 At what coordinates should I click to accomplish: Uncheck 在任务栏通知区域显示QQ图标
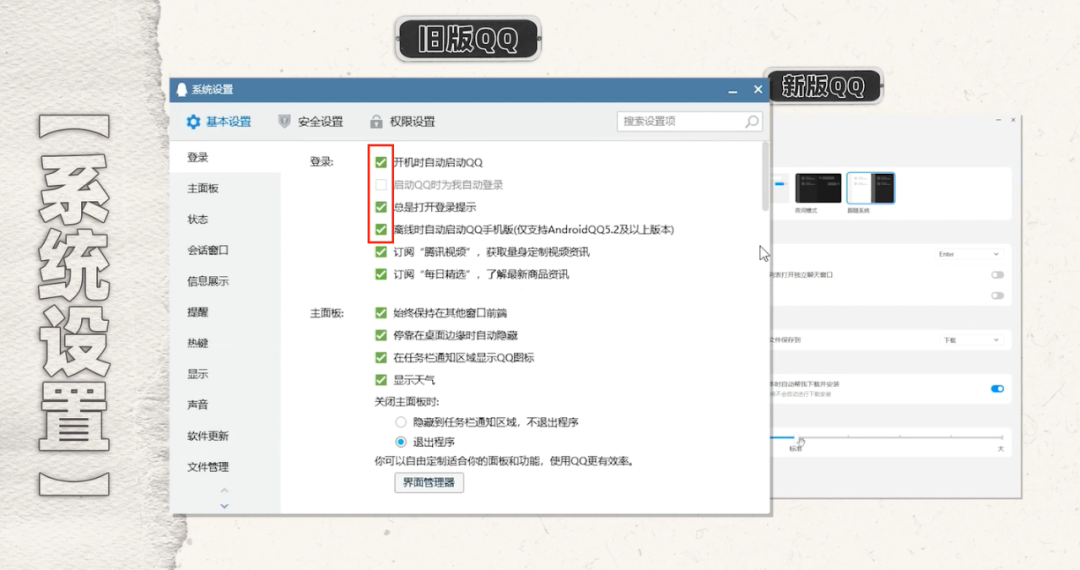tap(381, 358)
